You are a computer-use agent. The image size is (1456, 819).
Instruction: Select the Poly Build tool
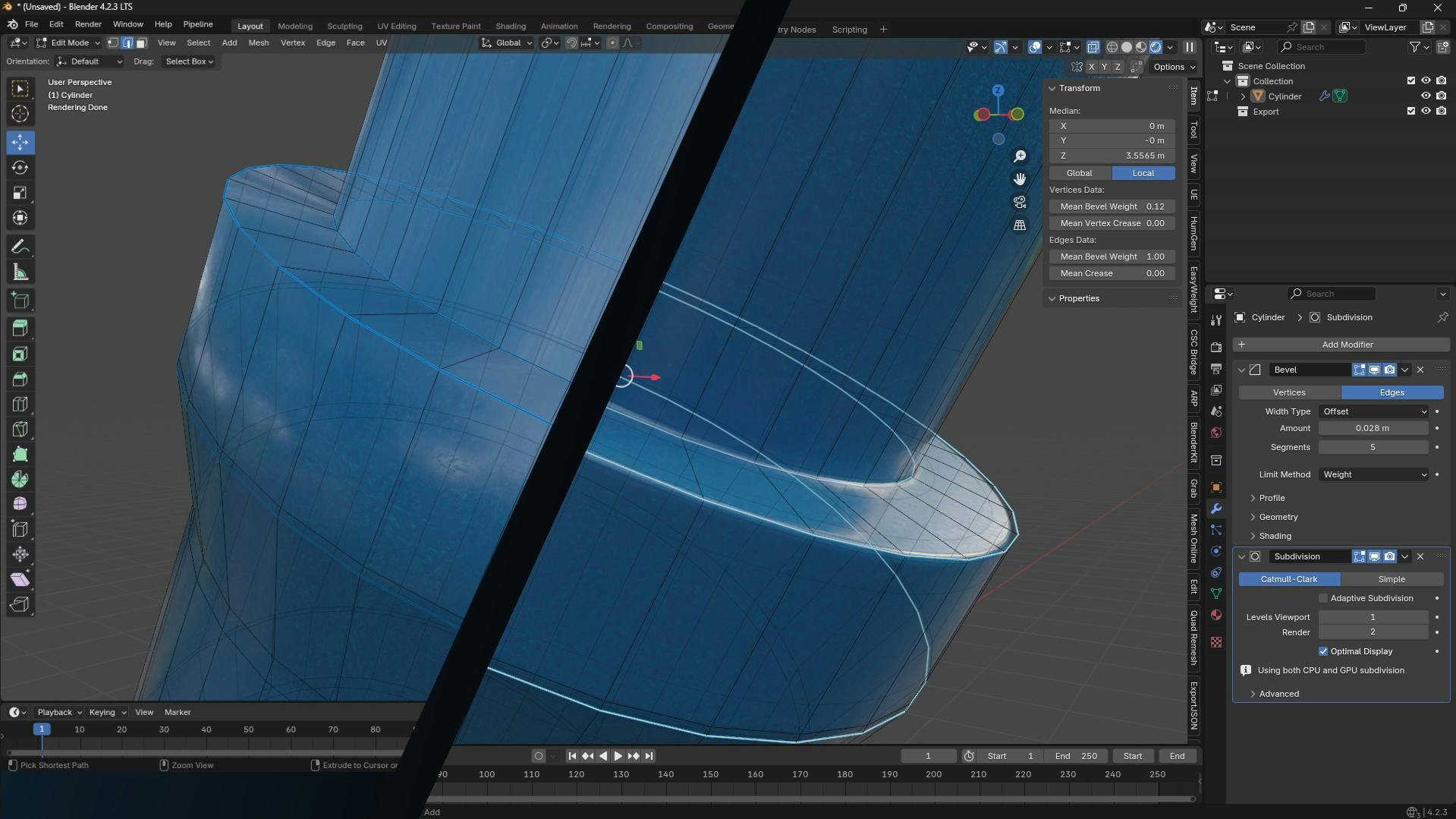click(x=20, y=454)
